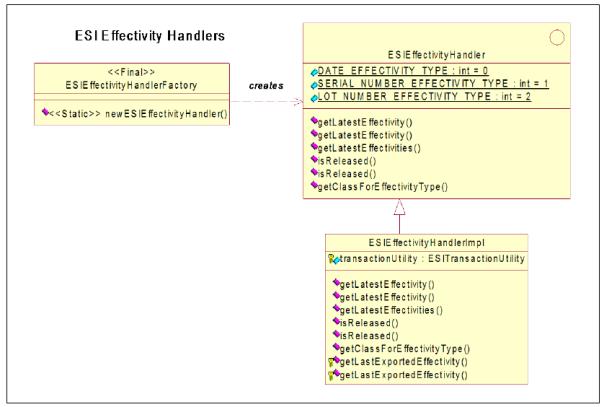Select the ESIEffectivityHandlerFactory class name
This screenshot has width=604, height=407.
coord(131,85)
